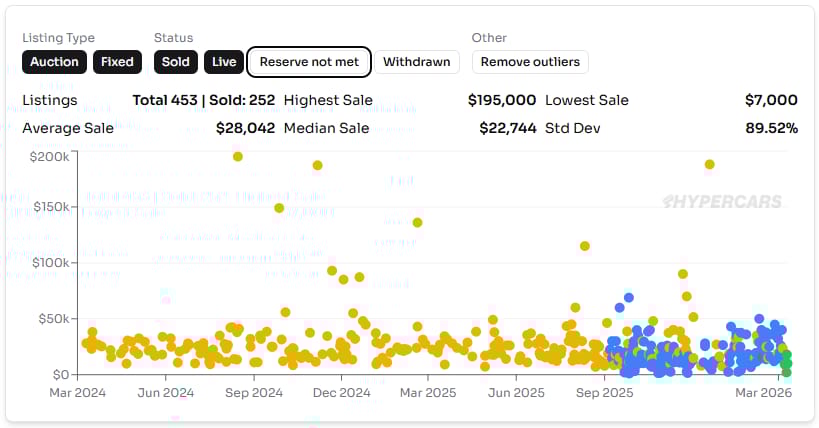Click the $200k y-axis label
This screenshot has width=819, height=428.
[x=48, y=156]
